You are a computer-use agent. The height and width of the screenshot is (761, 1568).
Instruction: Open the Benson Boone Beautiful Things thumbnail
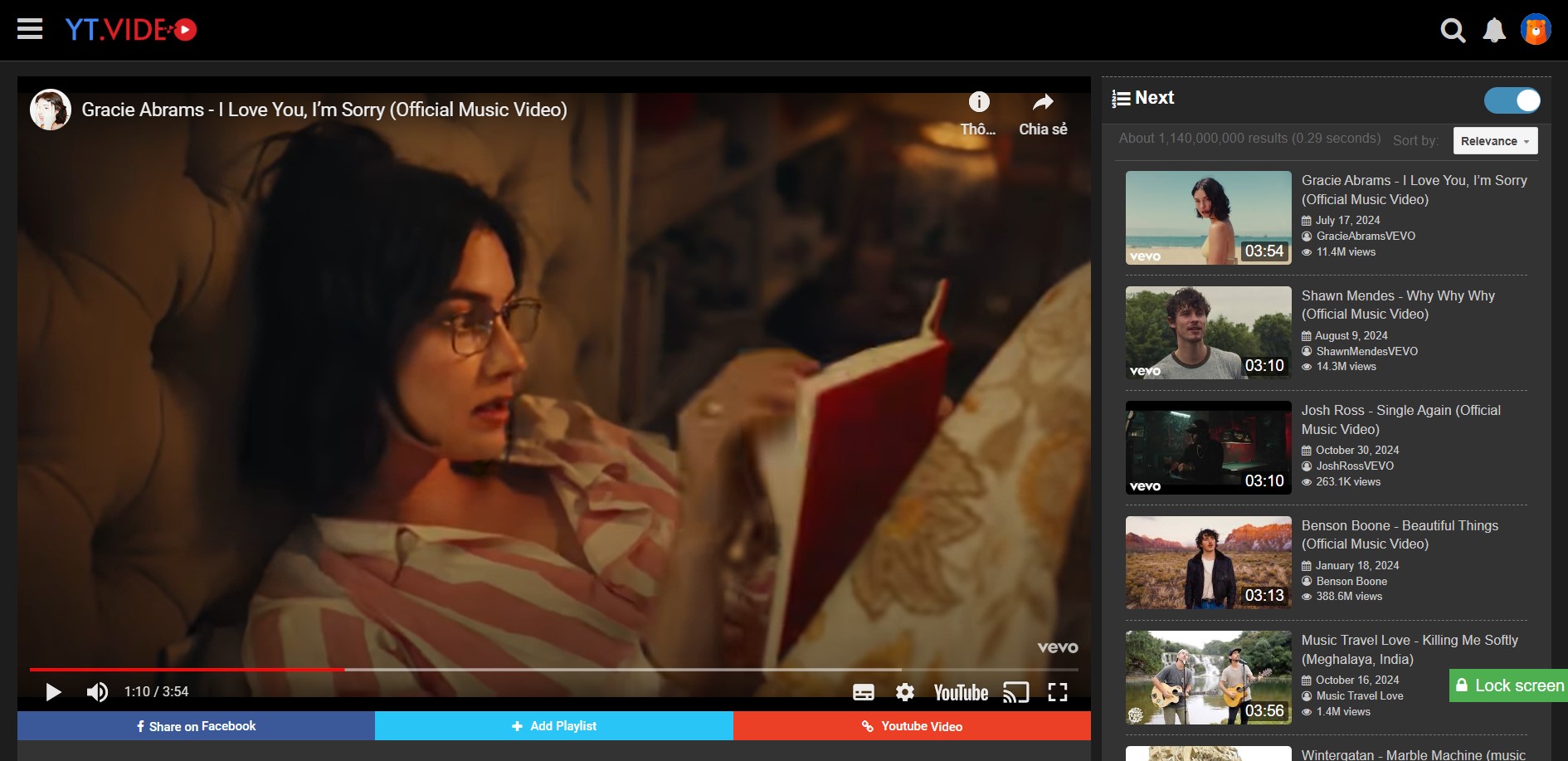click(x=1209, y=563)
